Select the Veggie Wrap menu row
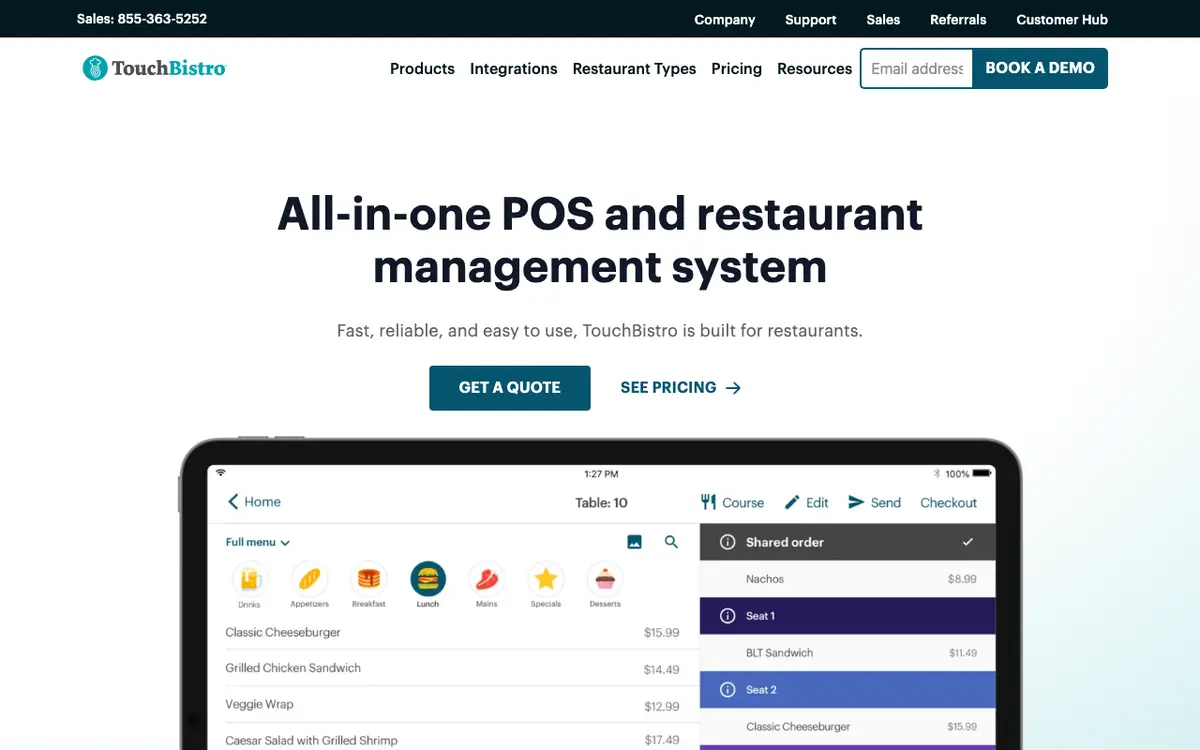Viewport: 1200px width, 750px height. pyautogui.click(x=452, y=704)
